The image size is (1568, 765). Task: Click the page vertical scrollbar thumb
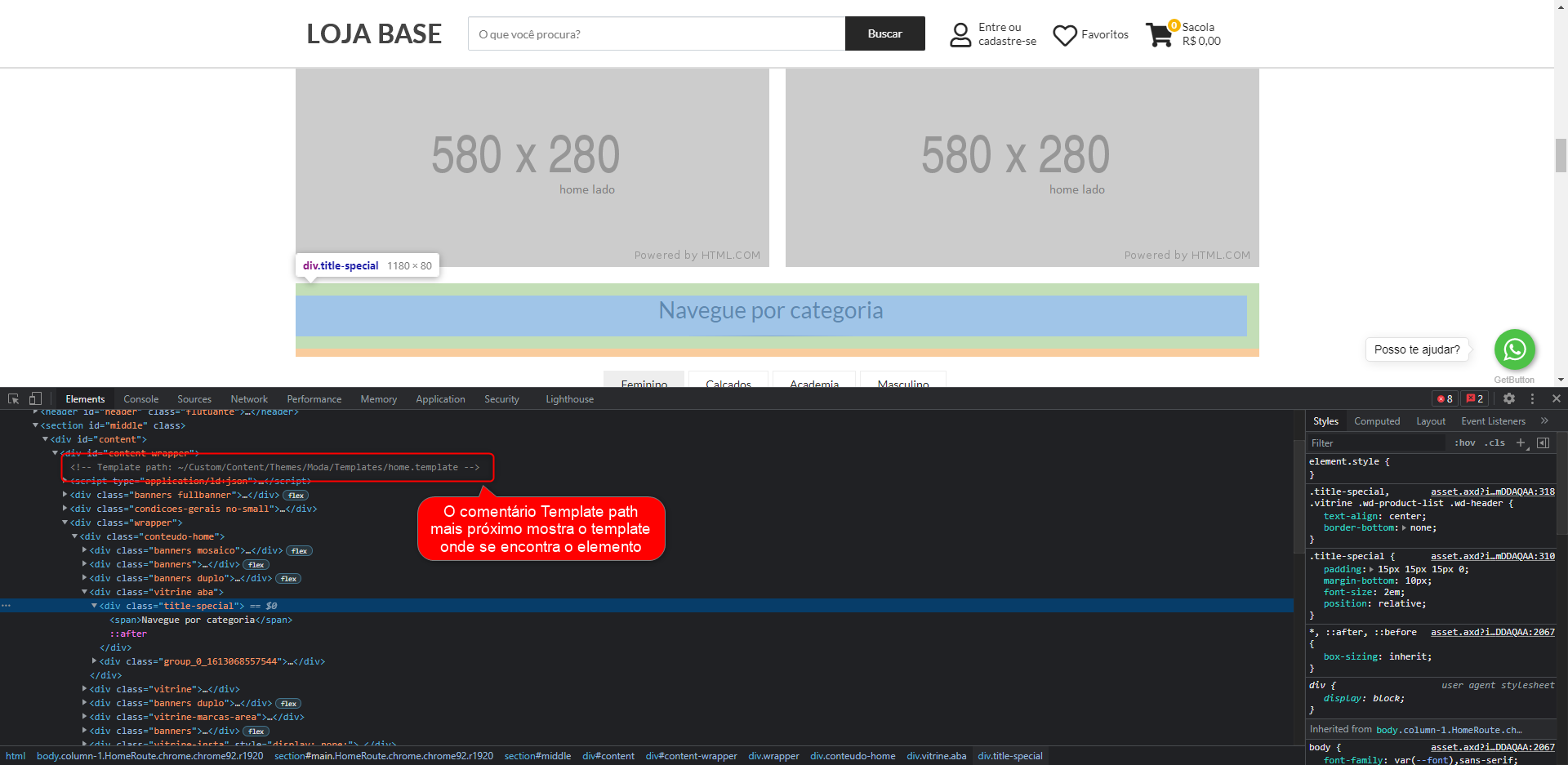[1561, 155]
